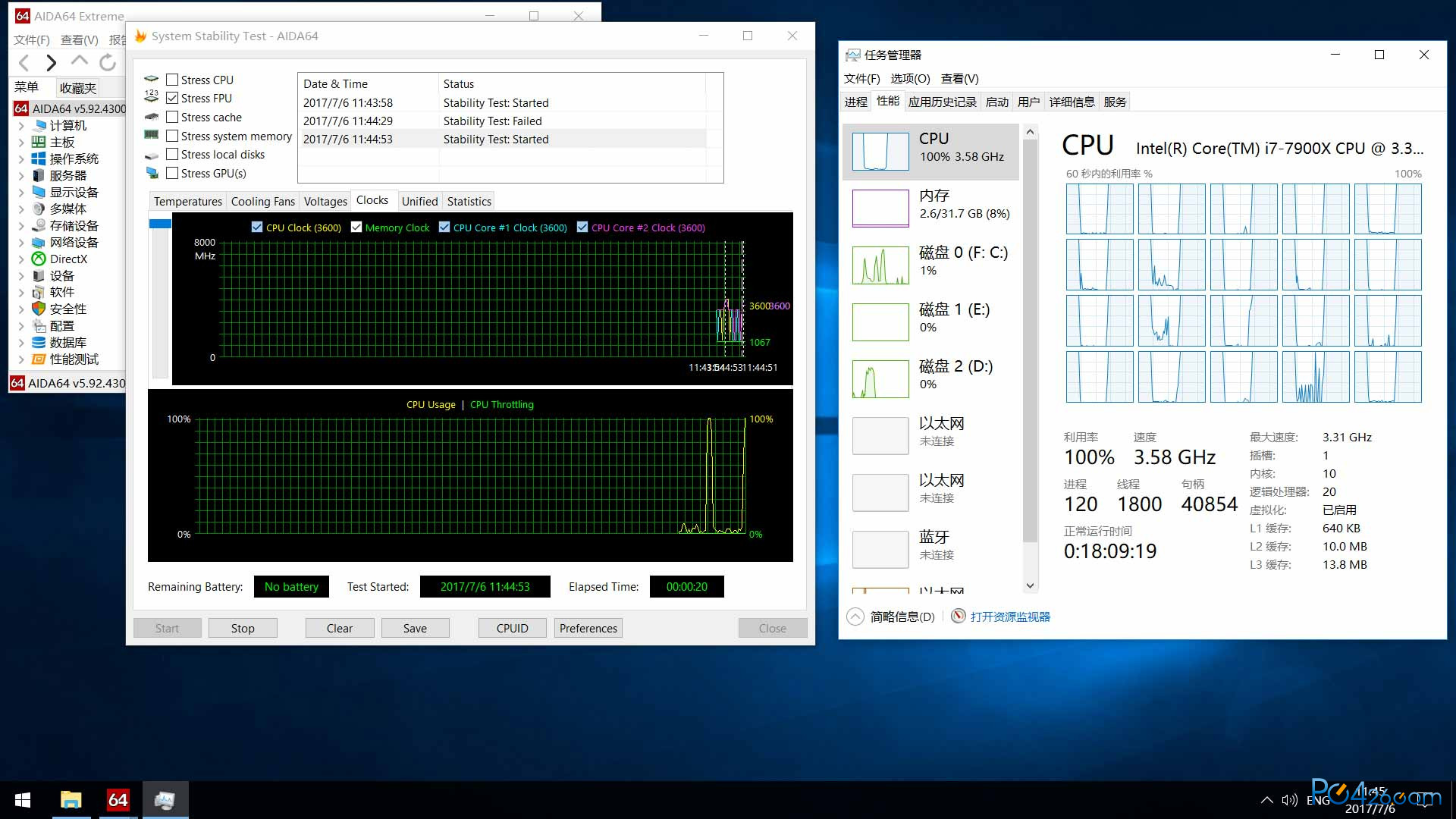Expand the 软件 tree node
The height and width of the screenshot is (819, 1456).
(x=21, y=293)
